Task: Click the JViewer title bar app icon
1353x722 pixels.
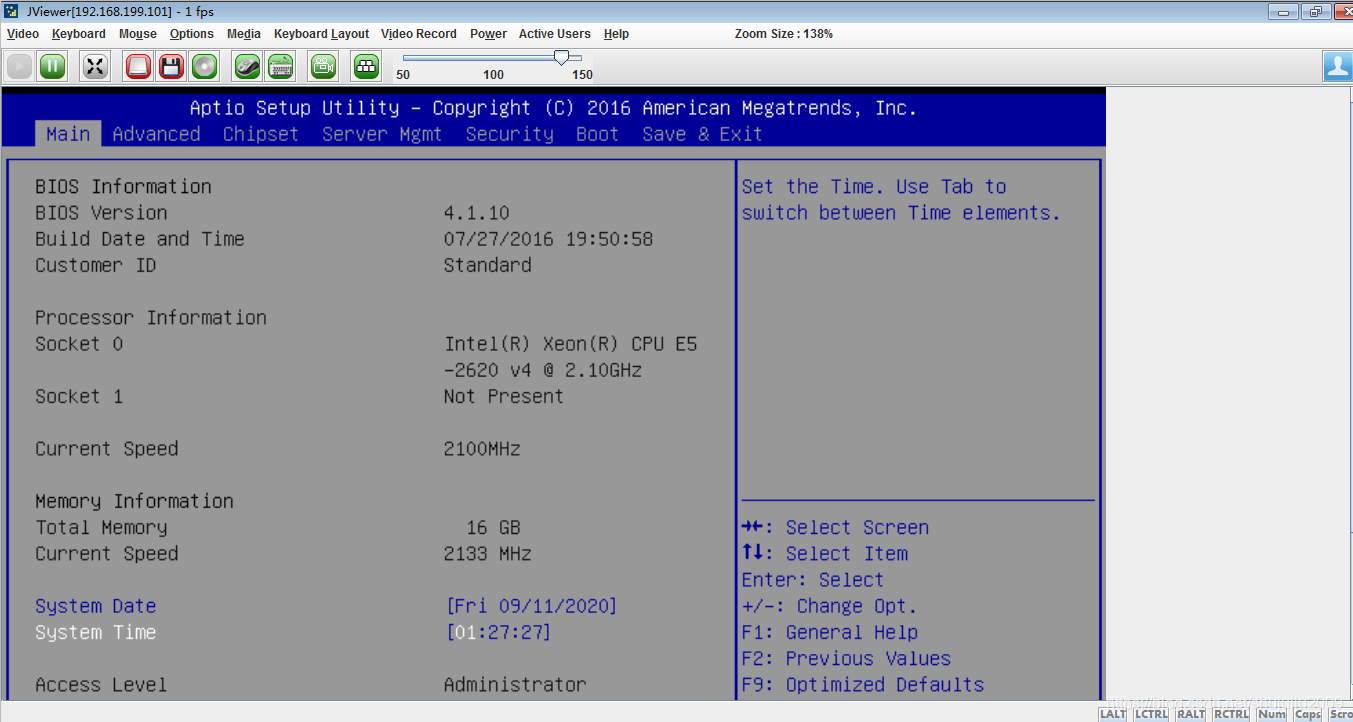Action: 12,11
